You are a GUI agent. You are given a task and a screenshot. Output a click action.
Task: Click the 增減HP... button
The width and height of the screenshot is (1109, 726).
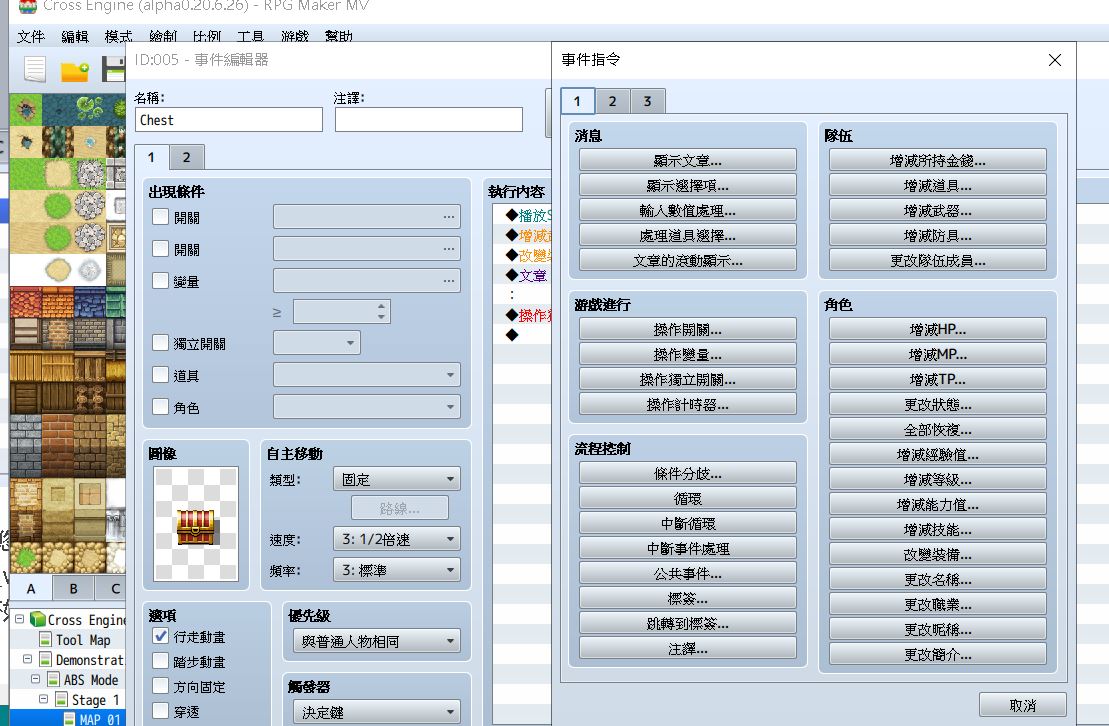937,330
